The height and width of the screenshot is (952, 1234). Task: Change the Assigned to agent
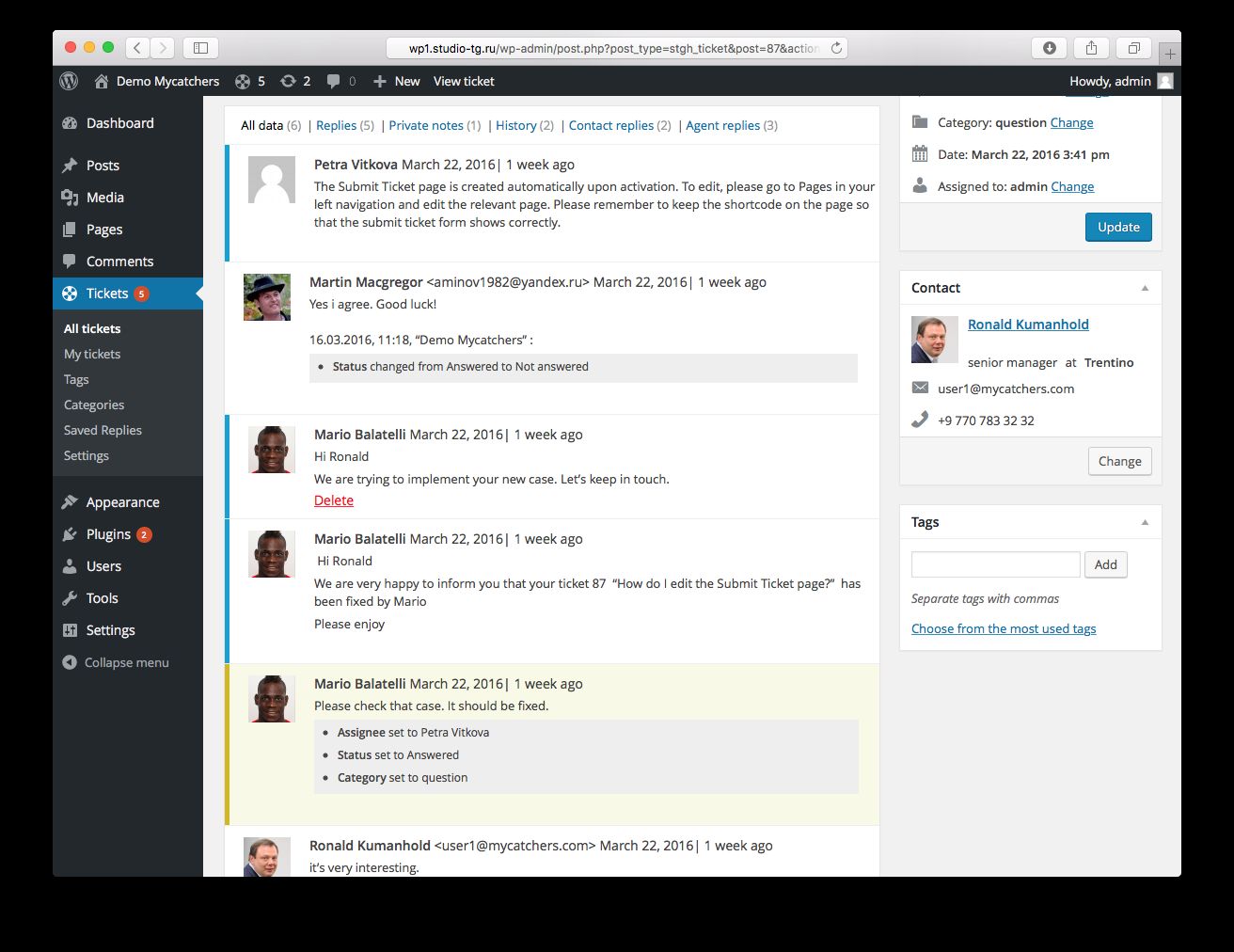click(1072, 186)
